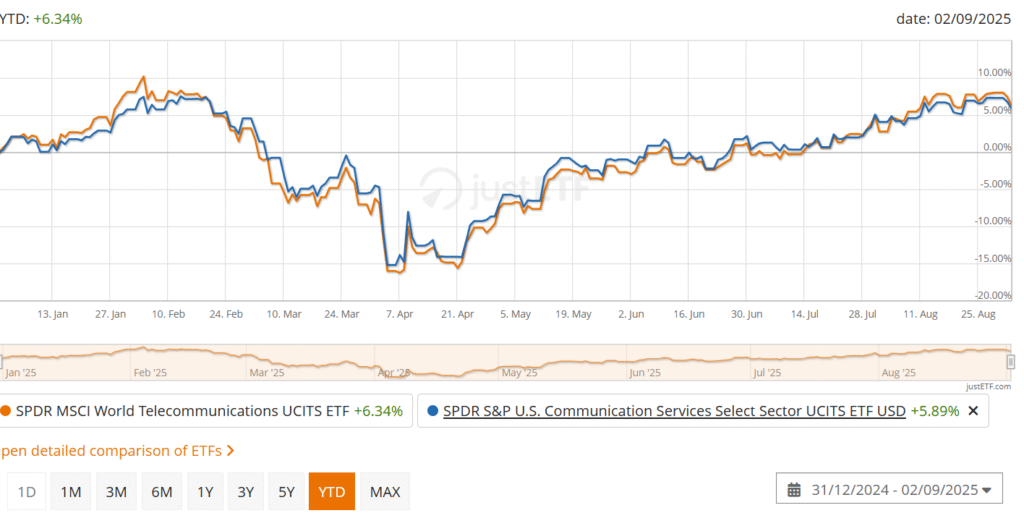Click the -15.00% y-axis label
The image size is (1024, 513).
point(994,258)
